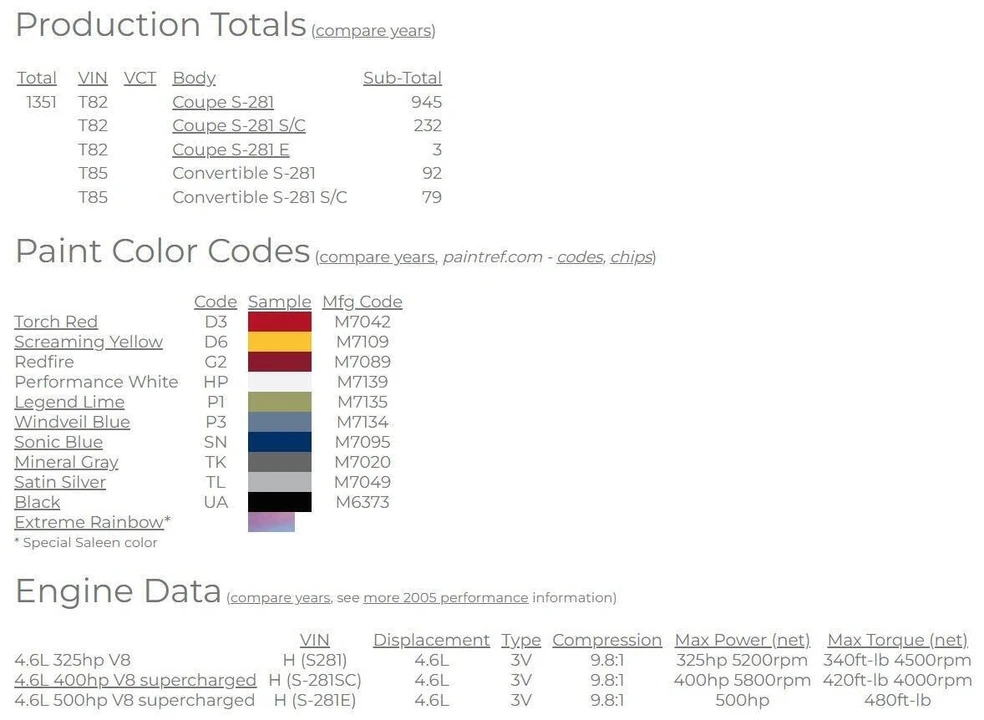Click the Screaming Yellow color sample
The height and width of the screenshot is (720, 984).
point(279,341)
